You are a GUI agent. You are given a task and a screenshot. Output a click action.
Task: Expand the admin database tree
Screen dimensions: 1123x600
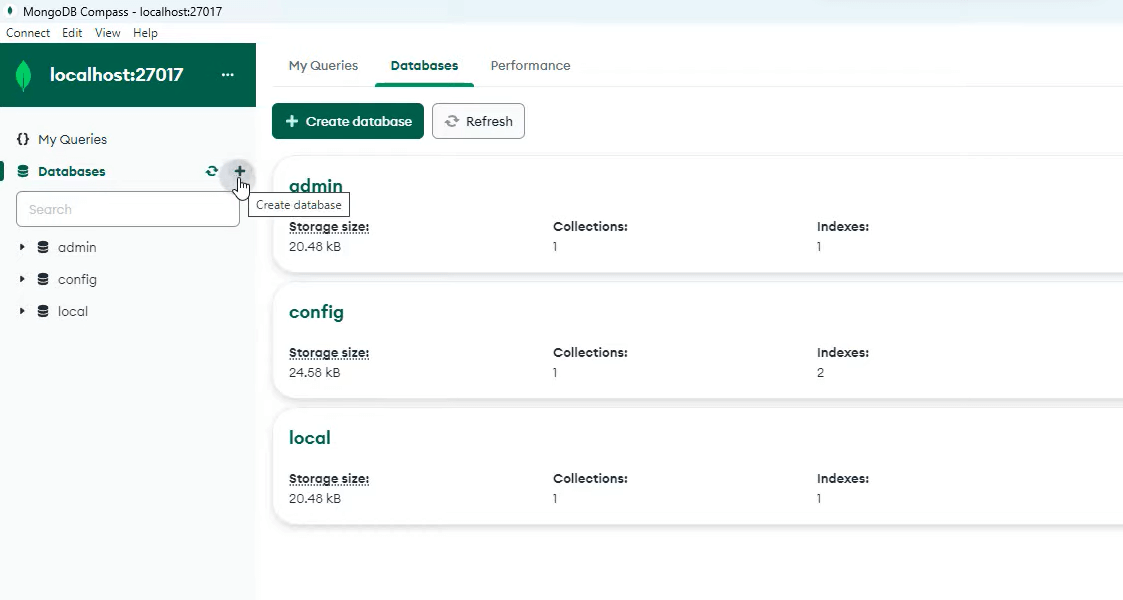[x=22, y=247]
